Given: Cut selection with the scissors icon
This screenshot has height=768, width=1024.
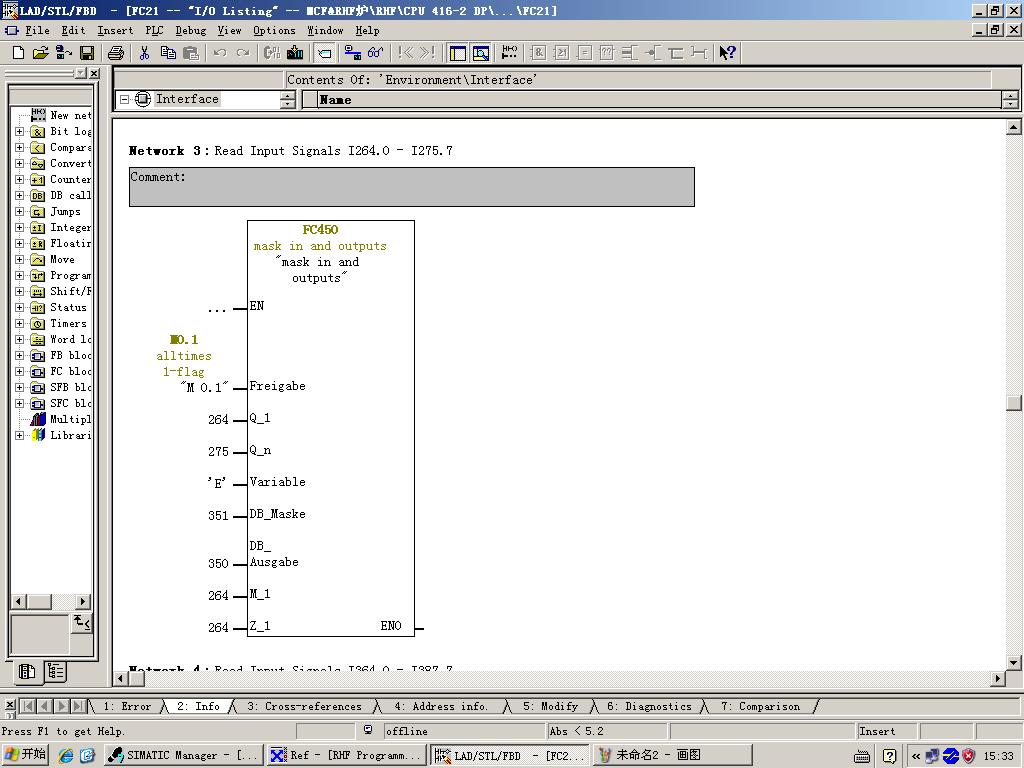Looking at the screenshot, I should point(144,53).
